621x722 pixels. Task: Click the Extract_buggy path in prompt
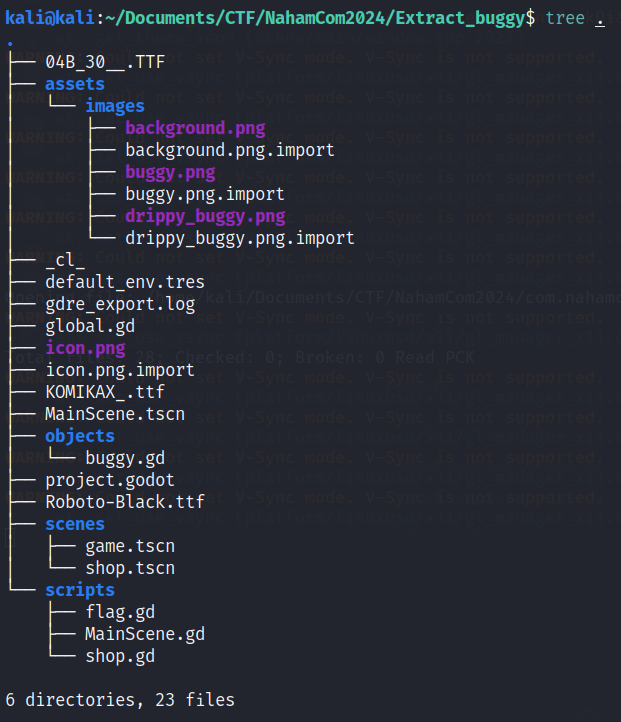460,18
